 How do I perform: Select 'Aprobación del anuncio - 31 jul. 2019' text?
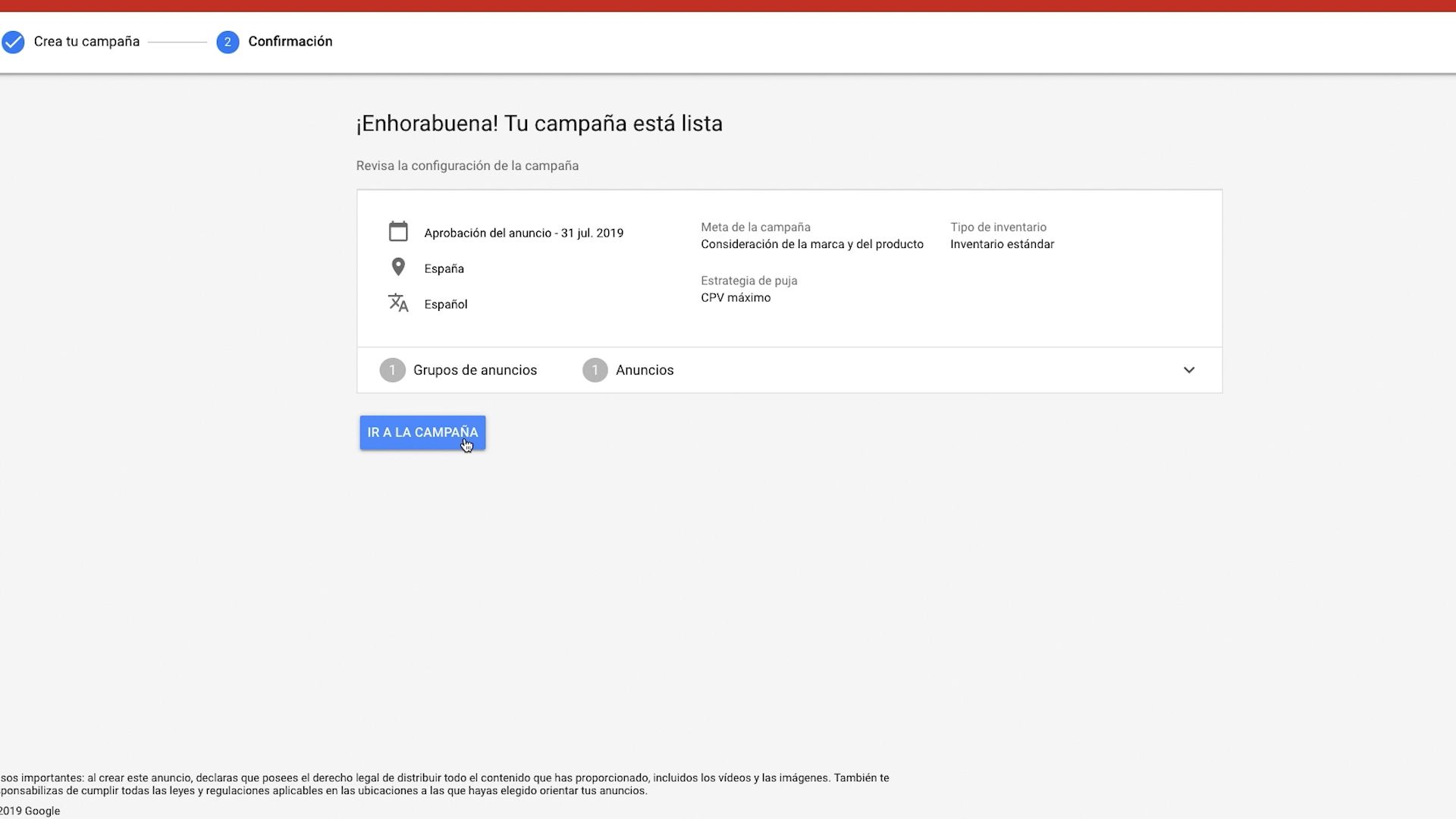click(524, 234)
